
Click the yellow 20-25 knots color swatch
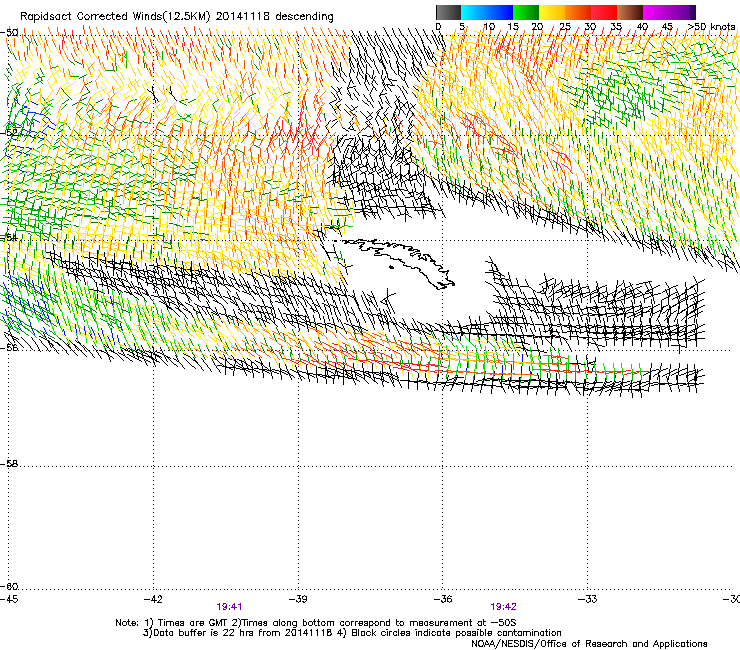pyautogui.click(x=552, y=12)
